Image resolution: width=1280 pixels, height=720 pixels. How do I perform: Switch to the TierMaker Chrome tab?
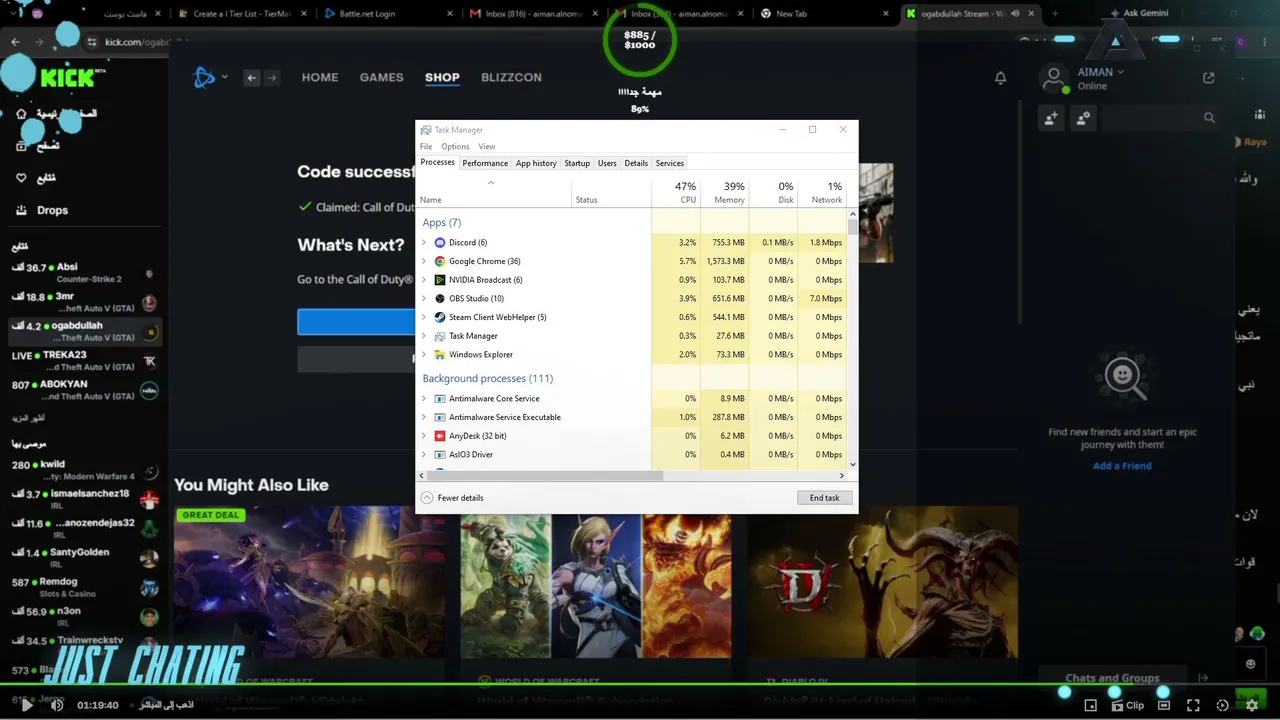click(x=240, y=14)
